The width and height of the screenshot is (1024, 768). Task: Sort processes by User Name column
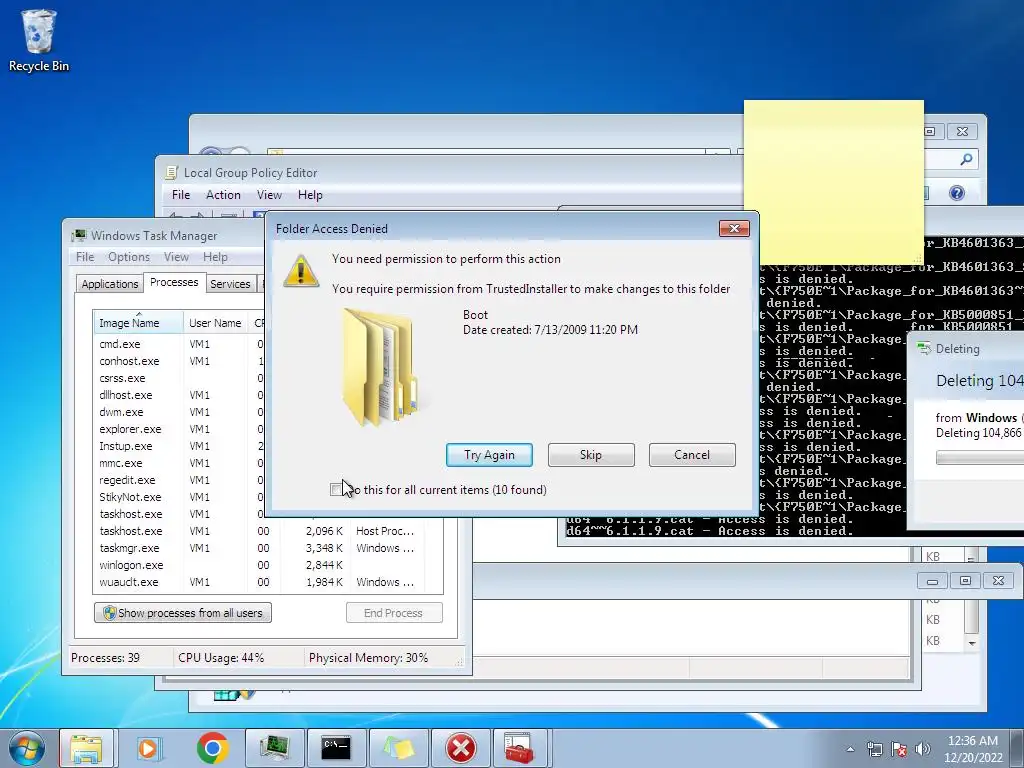click(215, 323)
